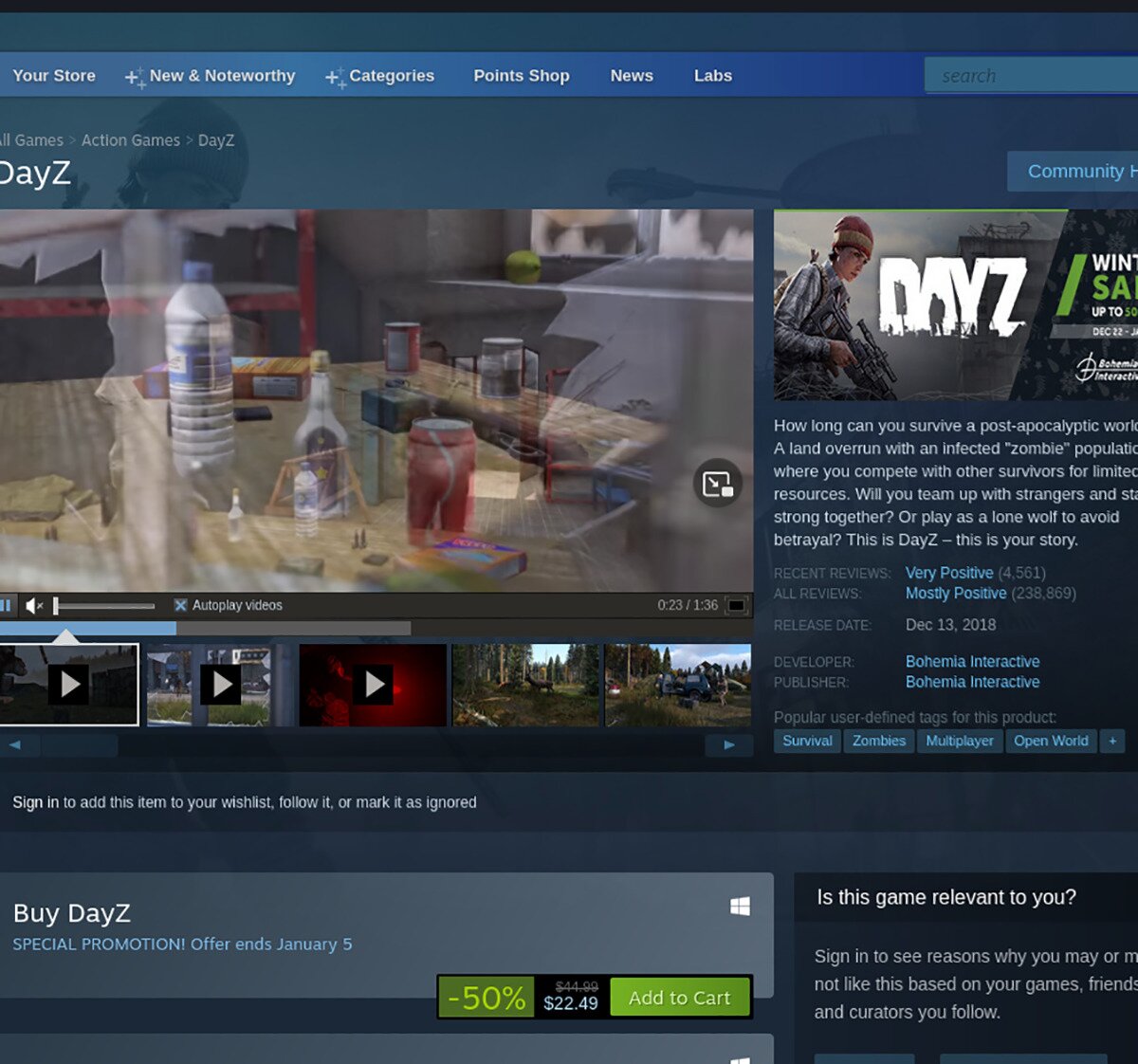This screenshot has width=1138, height=1064.
Task: Unmute the video player audio
Action: (33, 605)
